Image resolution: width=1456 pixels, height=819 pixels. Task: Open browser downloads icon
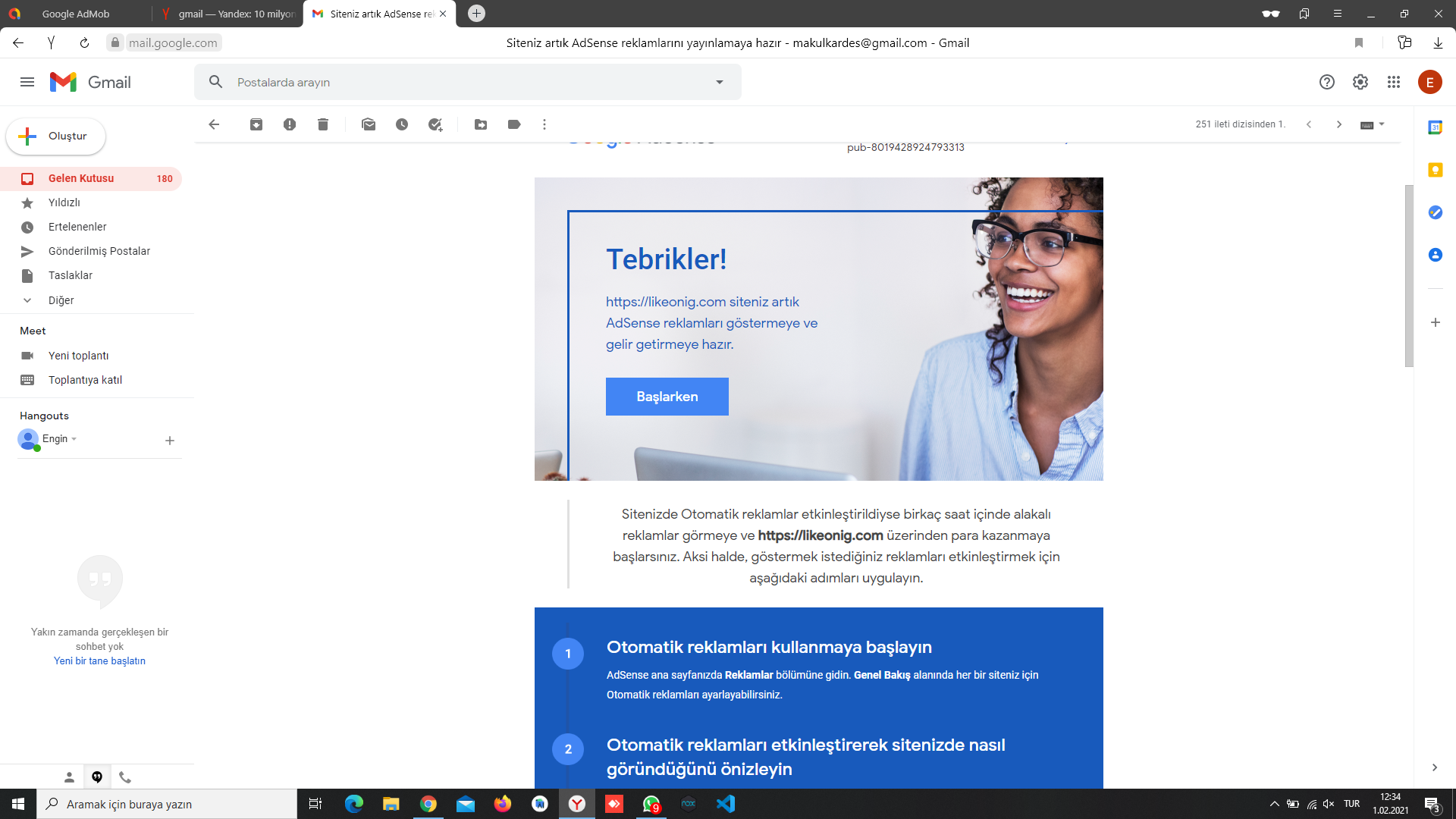(x=1438, y=43)
